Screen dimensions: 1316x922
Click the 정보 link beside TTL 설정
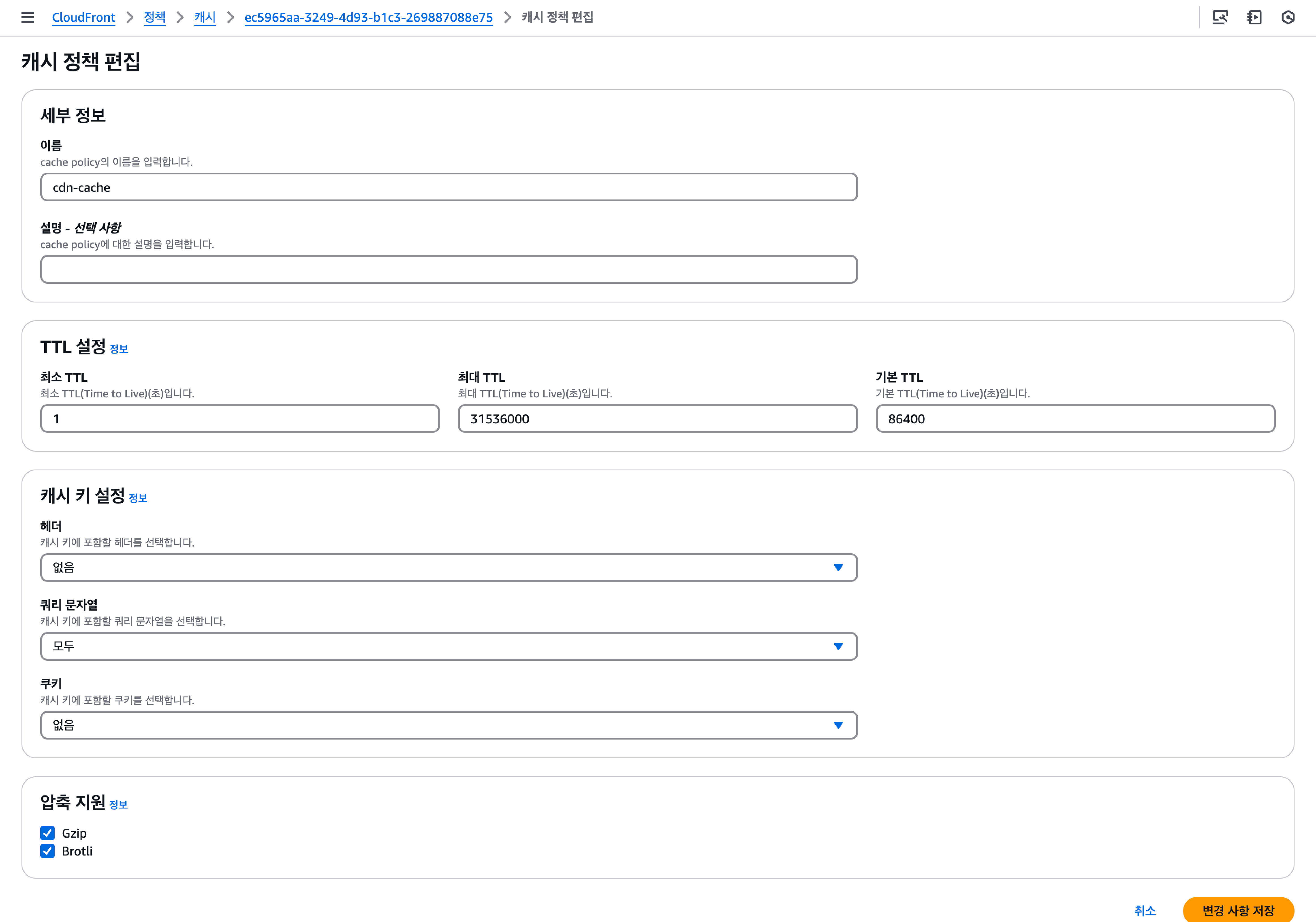click(119, 349)
